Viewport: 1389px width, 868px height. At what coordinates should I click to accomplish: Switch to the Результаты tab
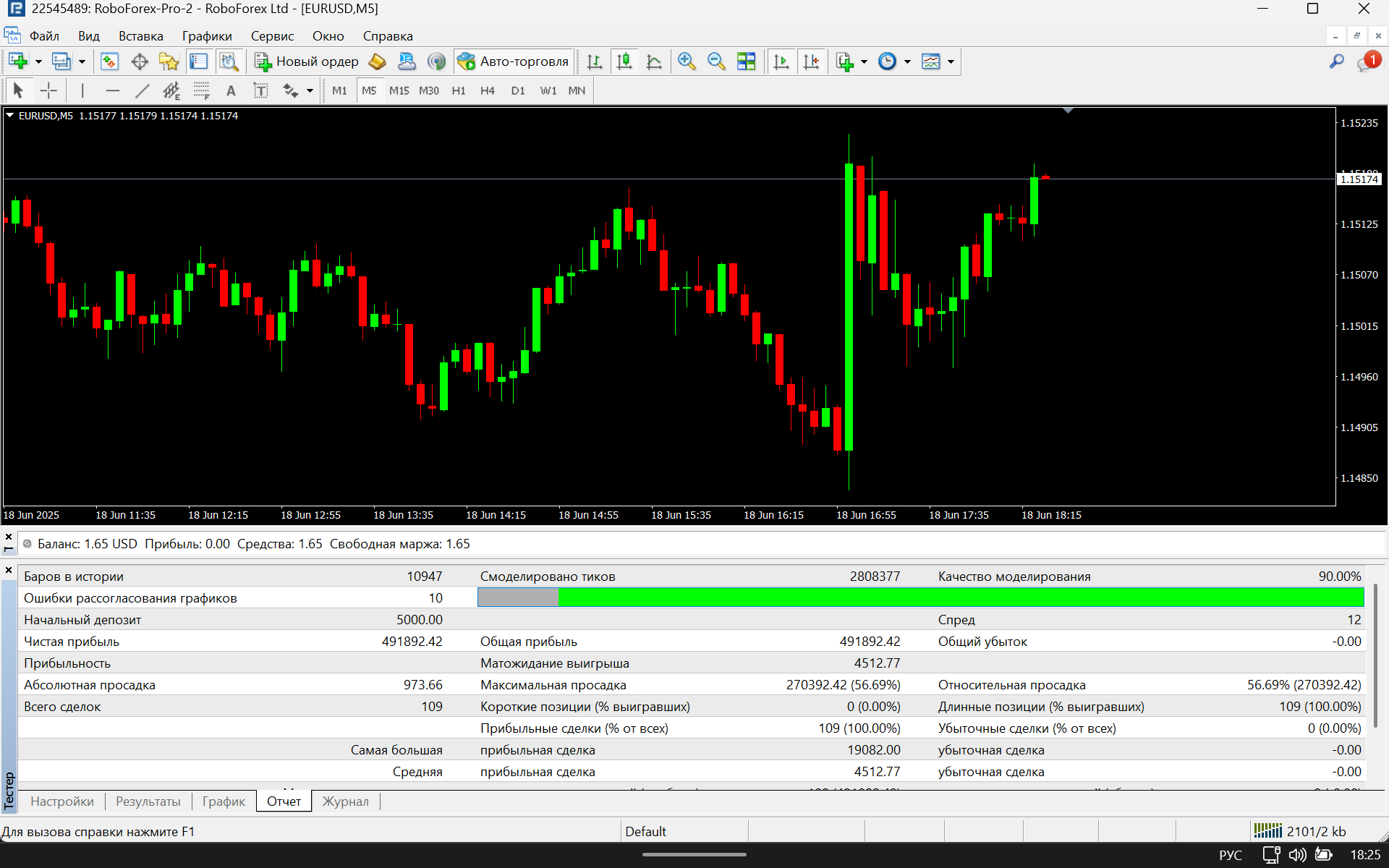pyautogui.click(x=148, y=801)
